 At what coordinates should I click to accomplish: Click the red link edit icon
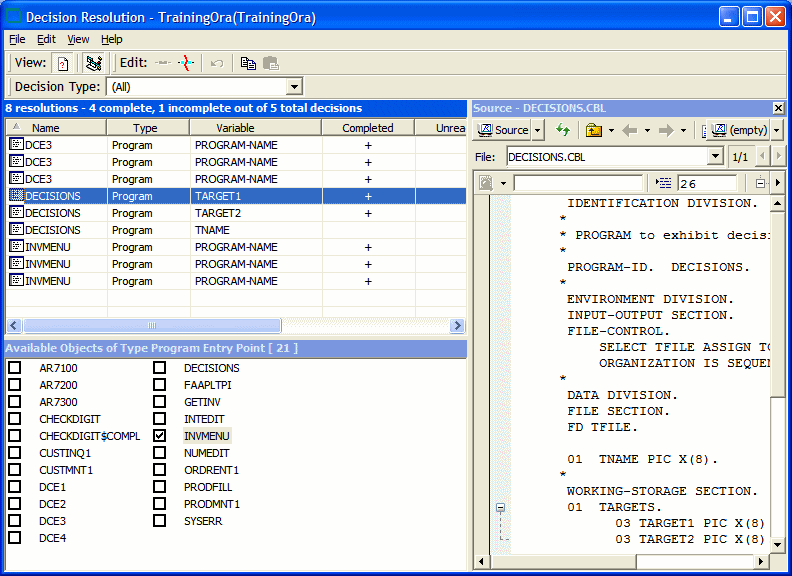[187, 63]
